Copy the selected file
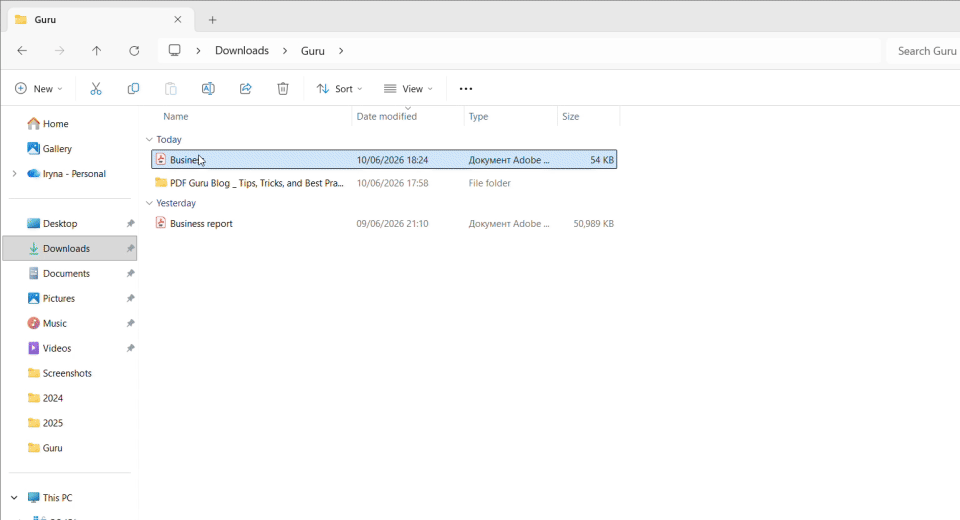 click(133, 89)
